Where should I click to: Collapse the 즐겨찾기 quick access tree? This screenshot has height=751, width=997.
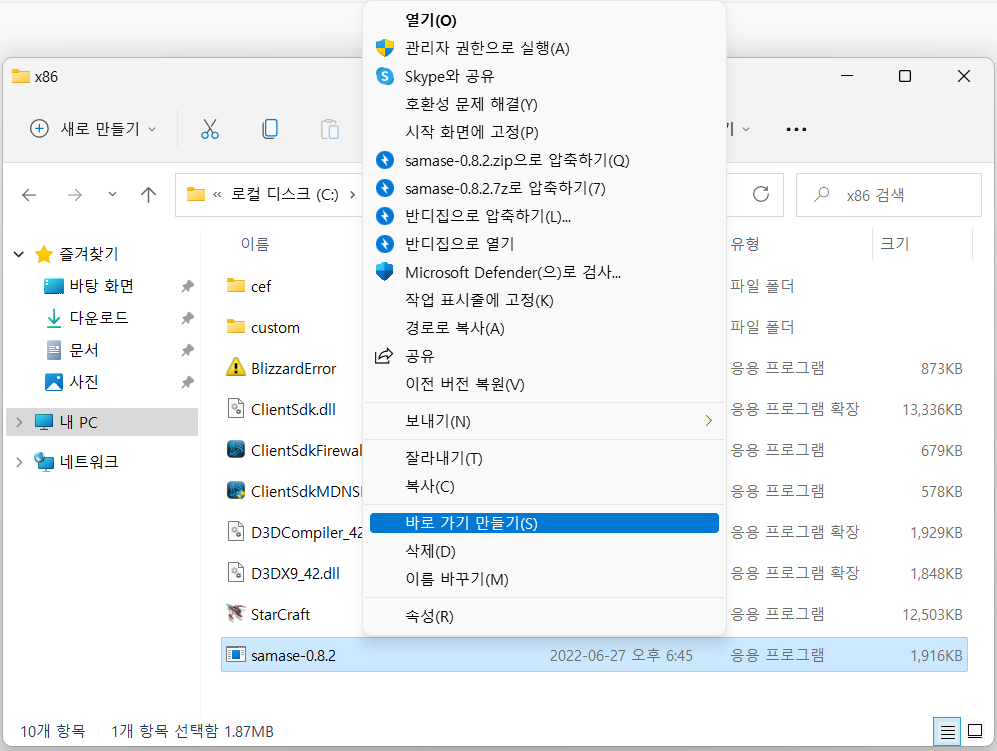tap(19, 254)
